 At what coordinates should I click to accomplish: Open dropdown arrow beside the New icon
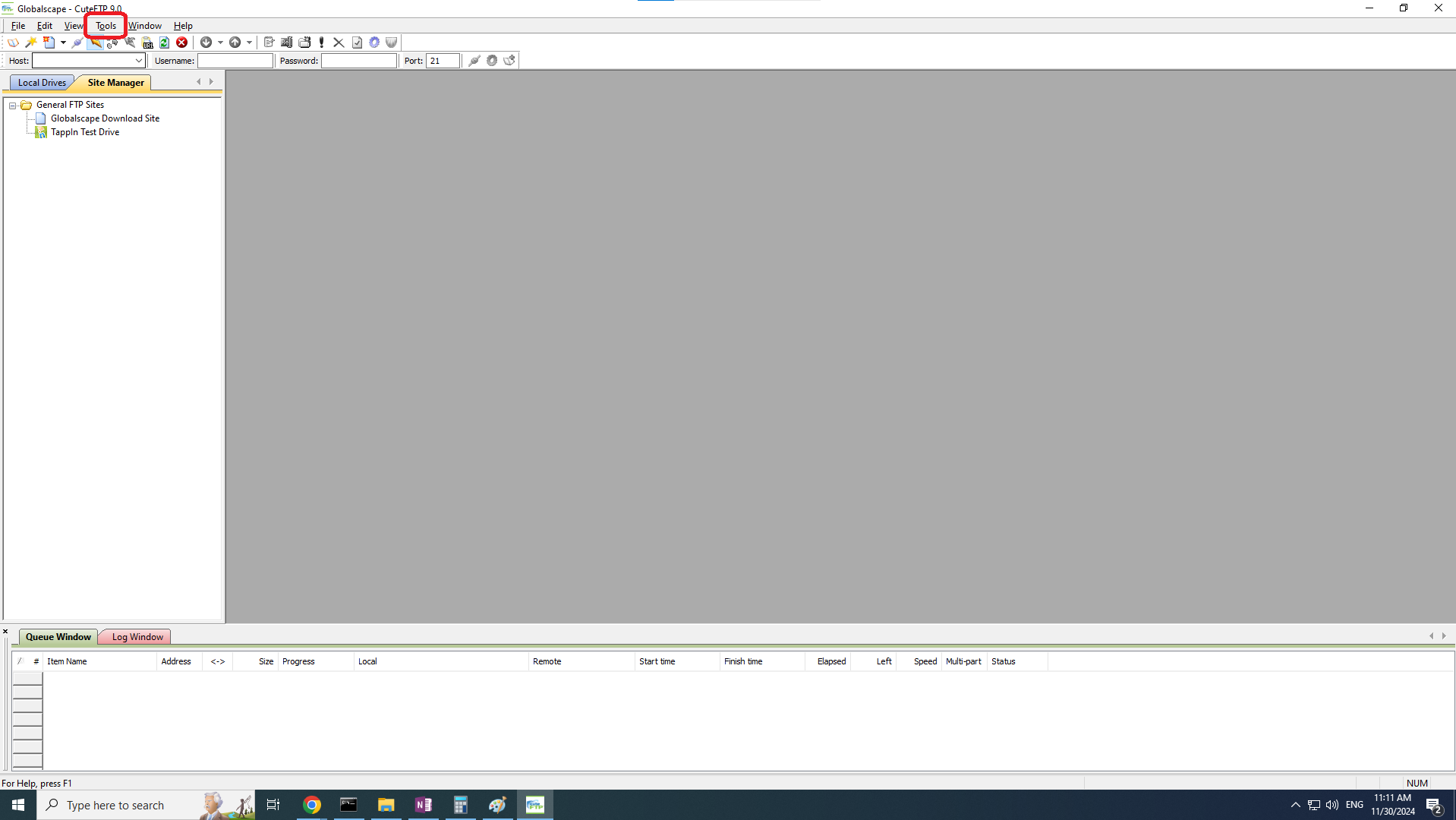[x=63, y=43]
